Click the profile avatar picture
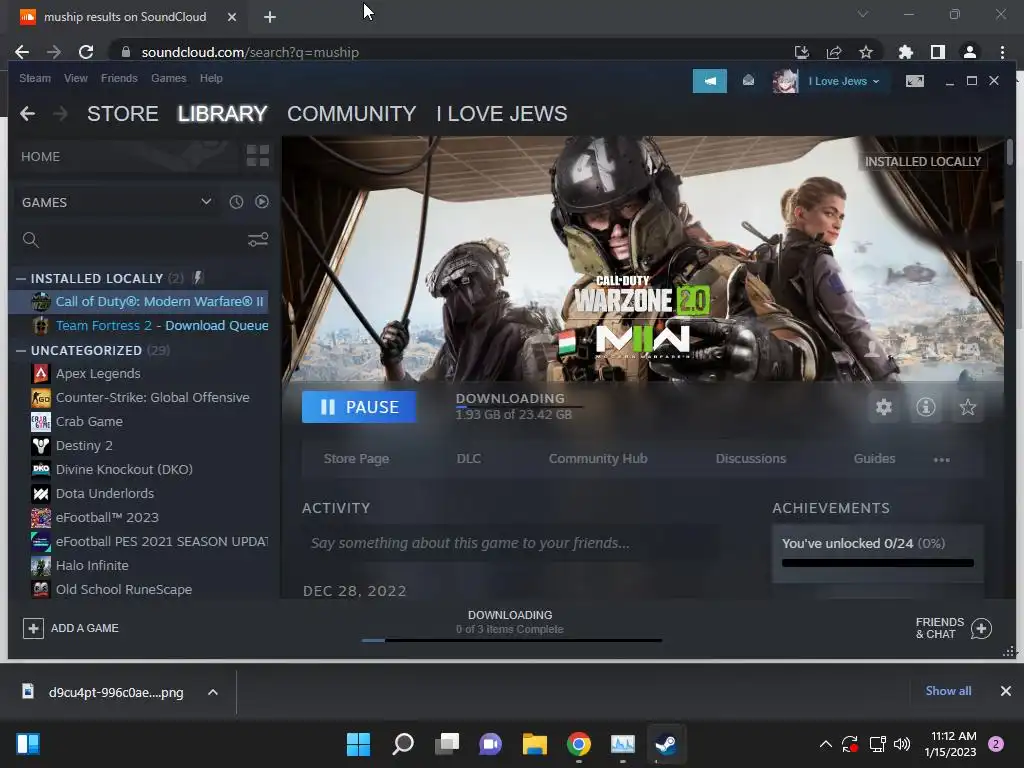Screen dimensions: 1024x768 coord(785,81)
